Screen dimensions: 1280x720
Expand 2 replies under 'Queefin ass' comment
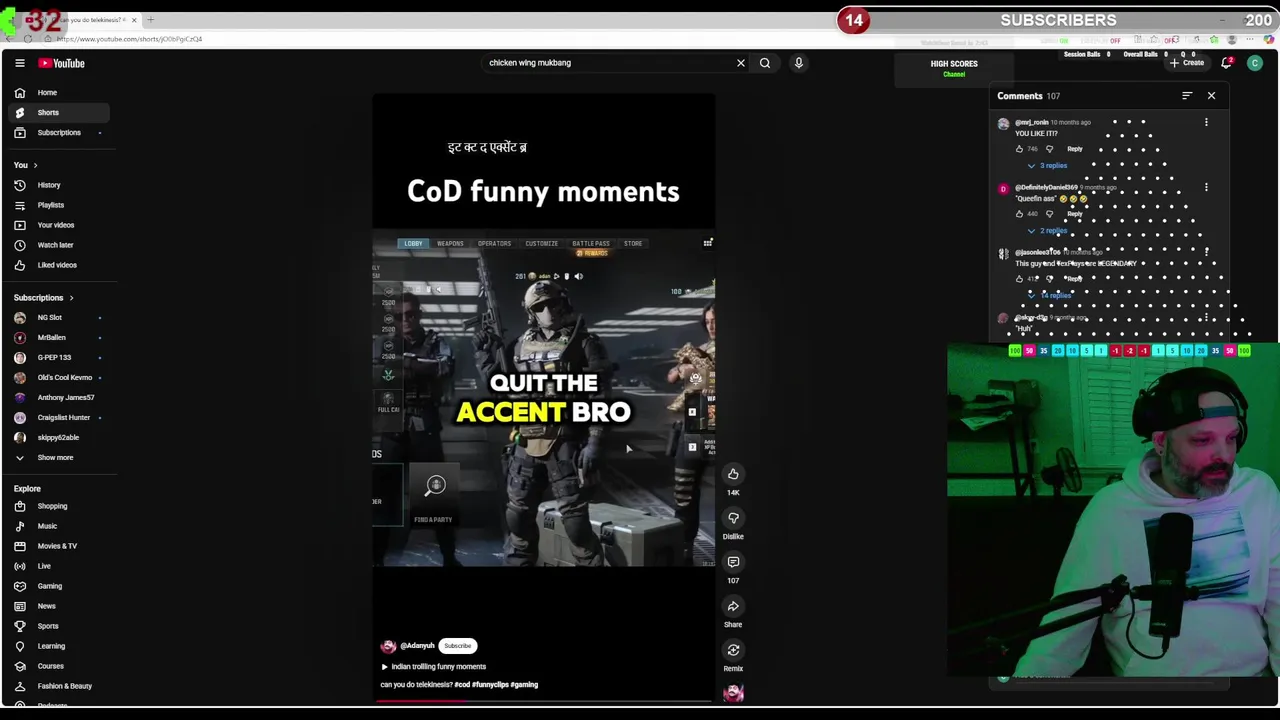(1047, 231)
